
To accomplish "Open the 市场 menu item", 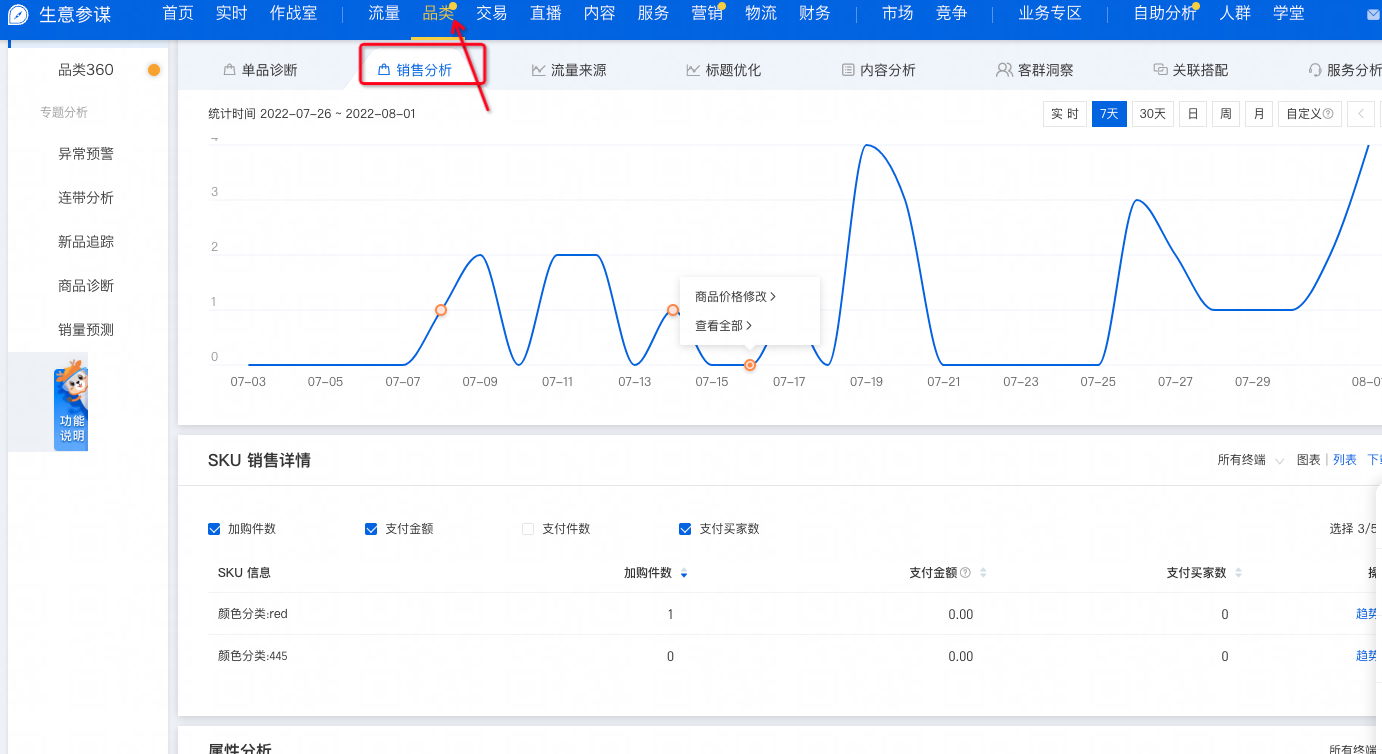I will (898, 14).
